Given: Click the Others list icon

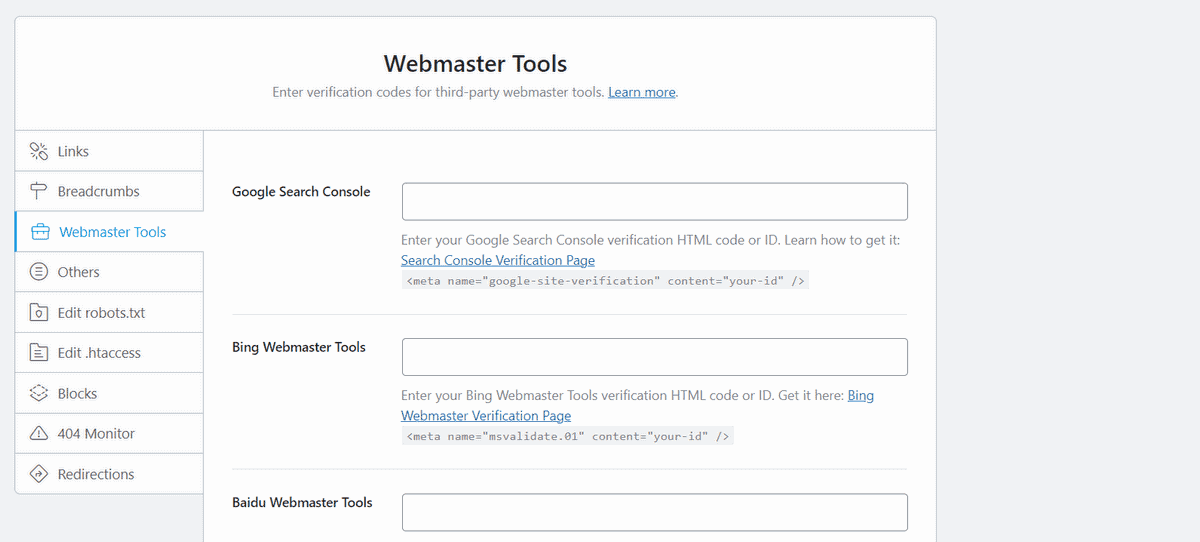Looking at the screenshot, I should [39, 272].
